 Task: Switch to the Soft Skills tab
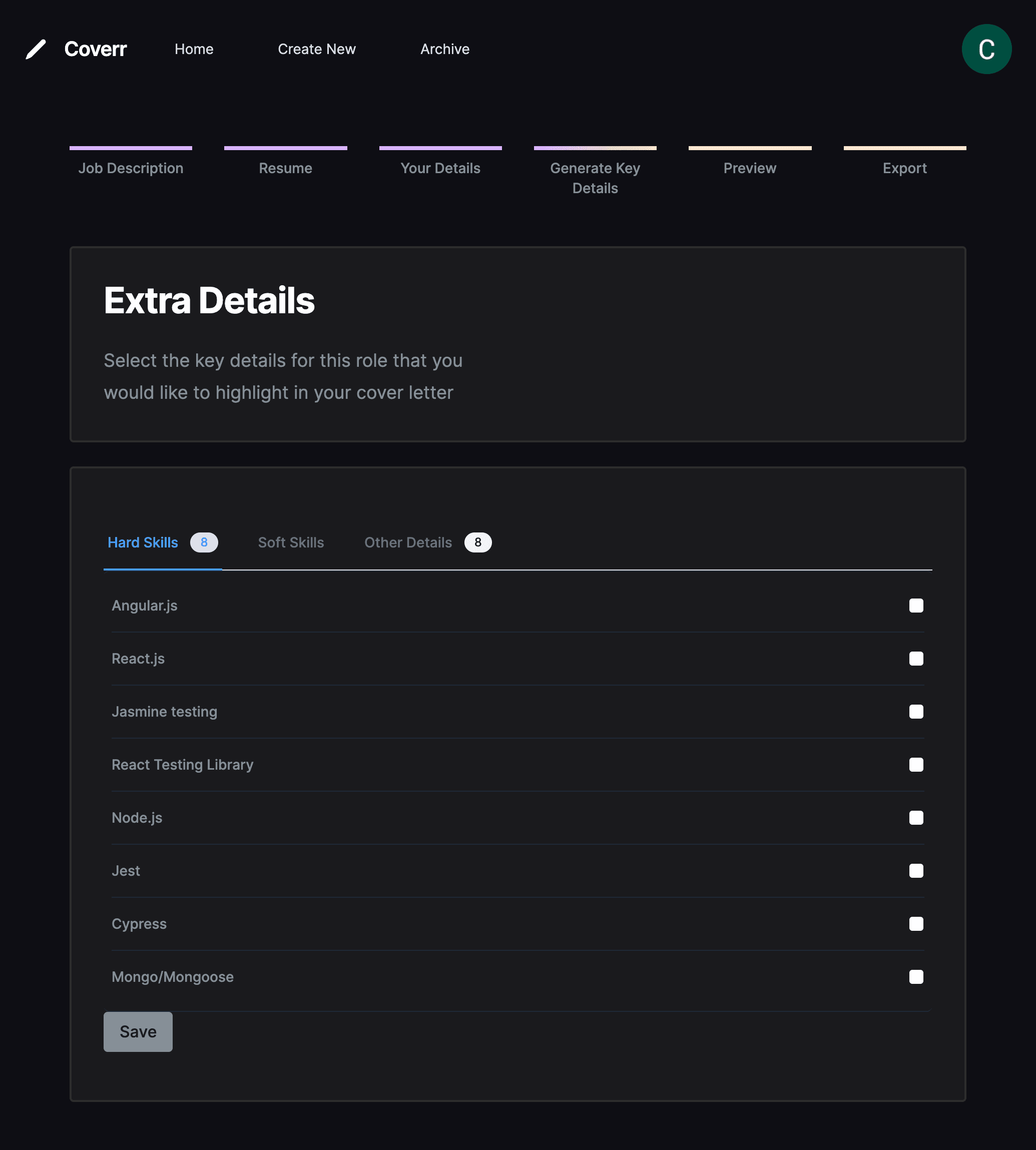pyautogui.click(x=290, y=542)
